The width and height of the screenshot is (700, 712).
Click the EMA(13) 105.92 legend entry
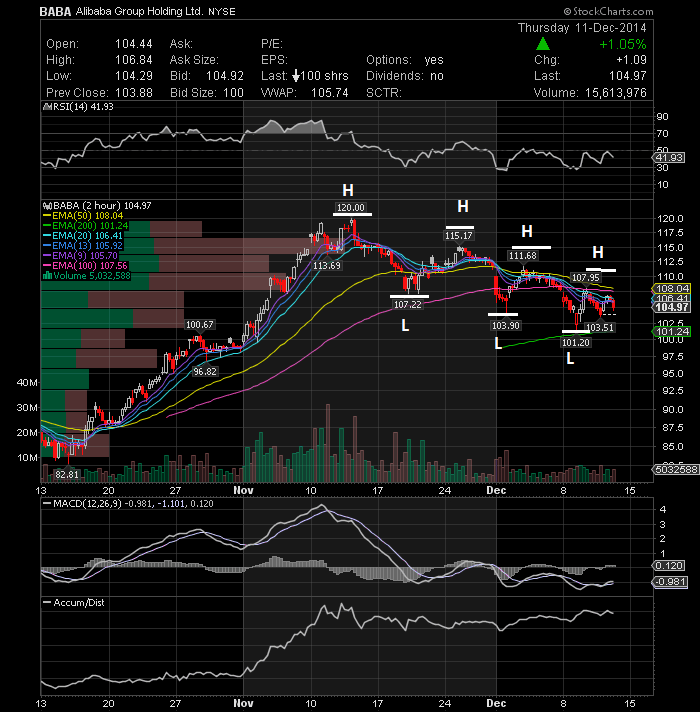(87, 246)
